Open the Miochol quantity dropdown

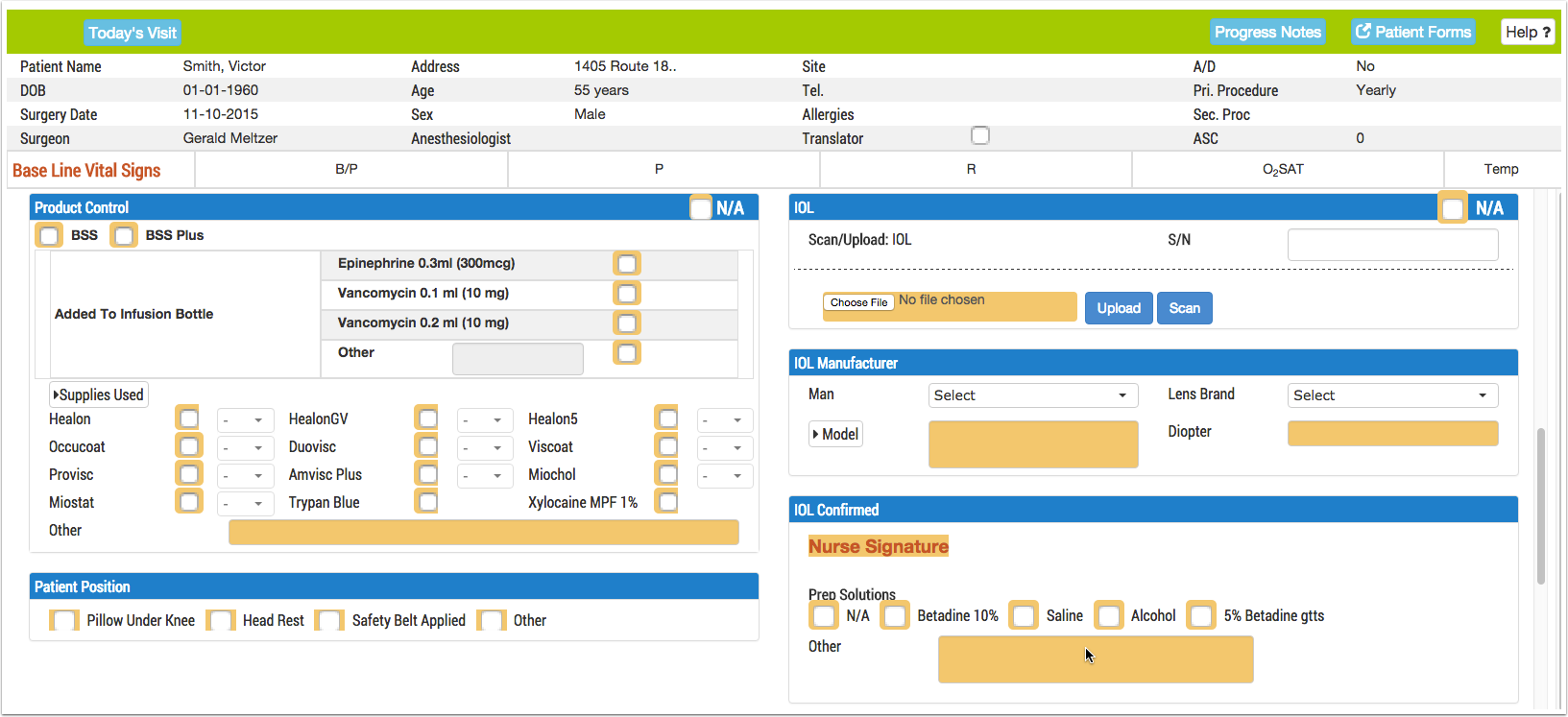(x=725, y=476)
